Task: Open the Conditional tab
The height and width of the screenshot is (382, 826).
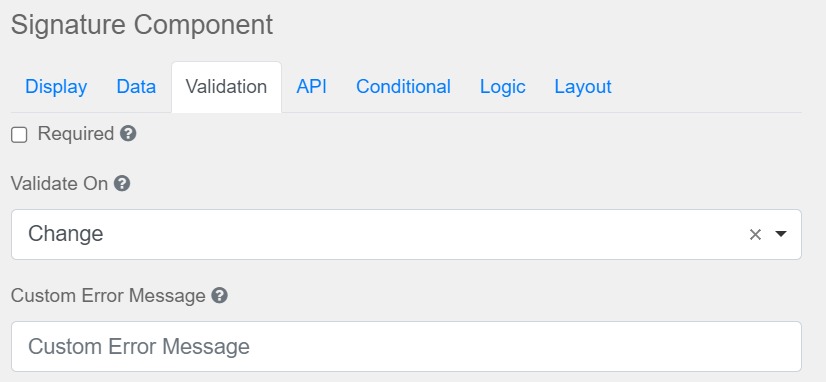Action: click(403, 87)
